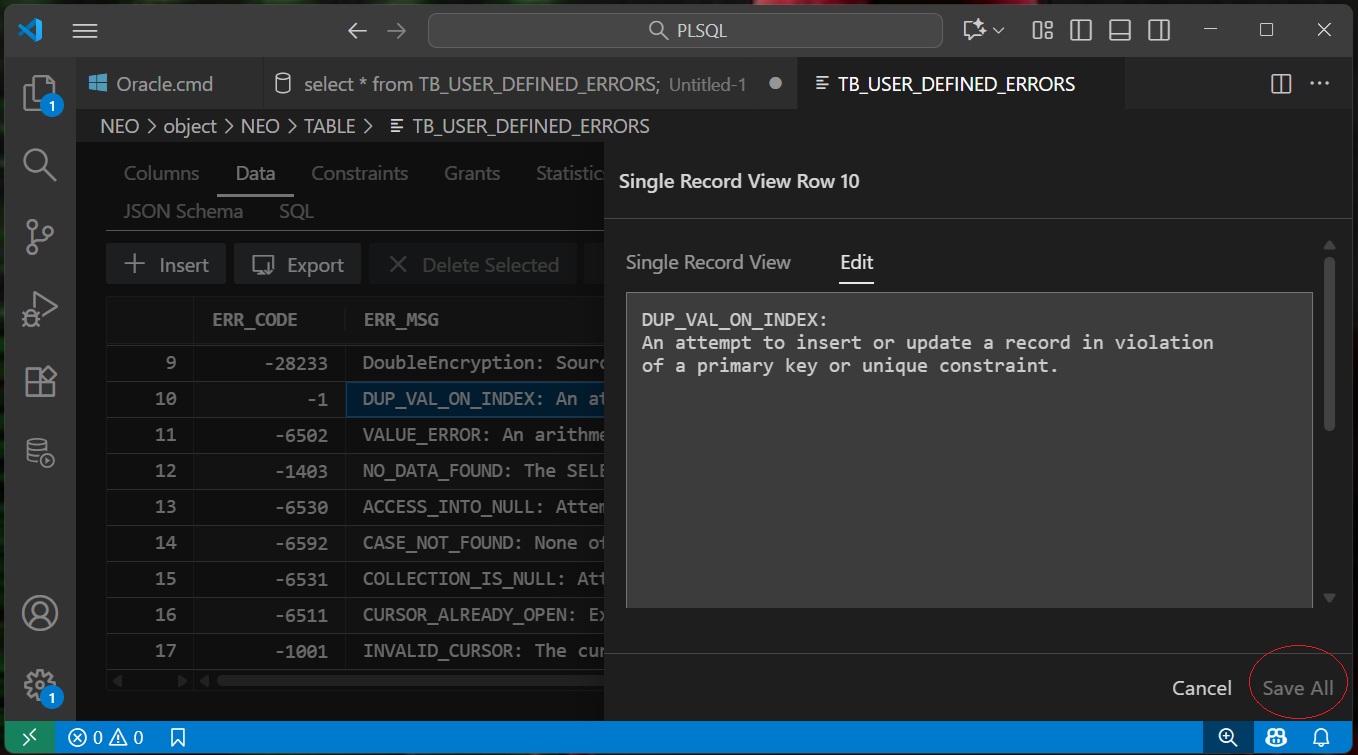This screenshot has height=755, width=1358.
Task: Open the hamburger application menu
Action: click(x=85, y=30)
